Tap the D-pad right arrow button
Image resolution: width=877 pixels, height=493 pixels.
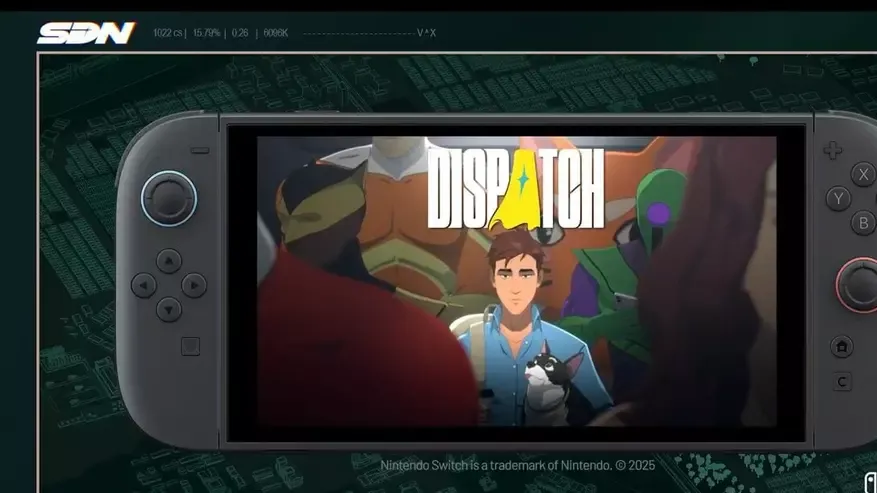pos(194,285)
